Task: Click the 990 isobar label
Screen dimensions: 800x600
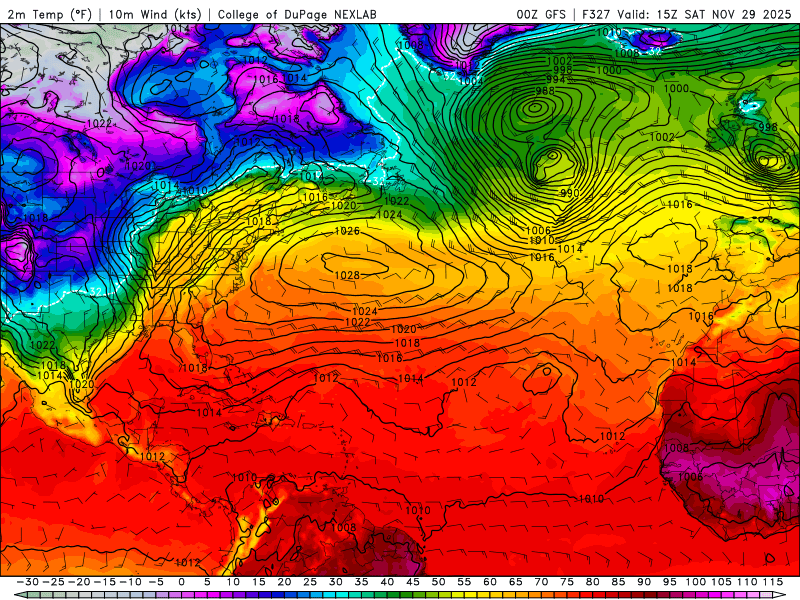Action: click(569, 193)
